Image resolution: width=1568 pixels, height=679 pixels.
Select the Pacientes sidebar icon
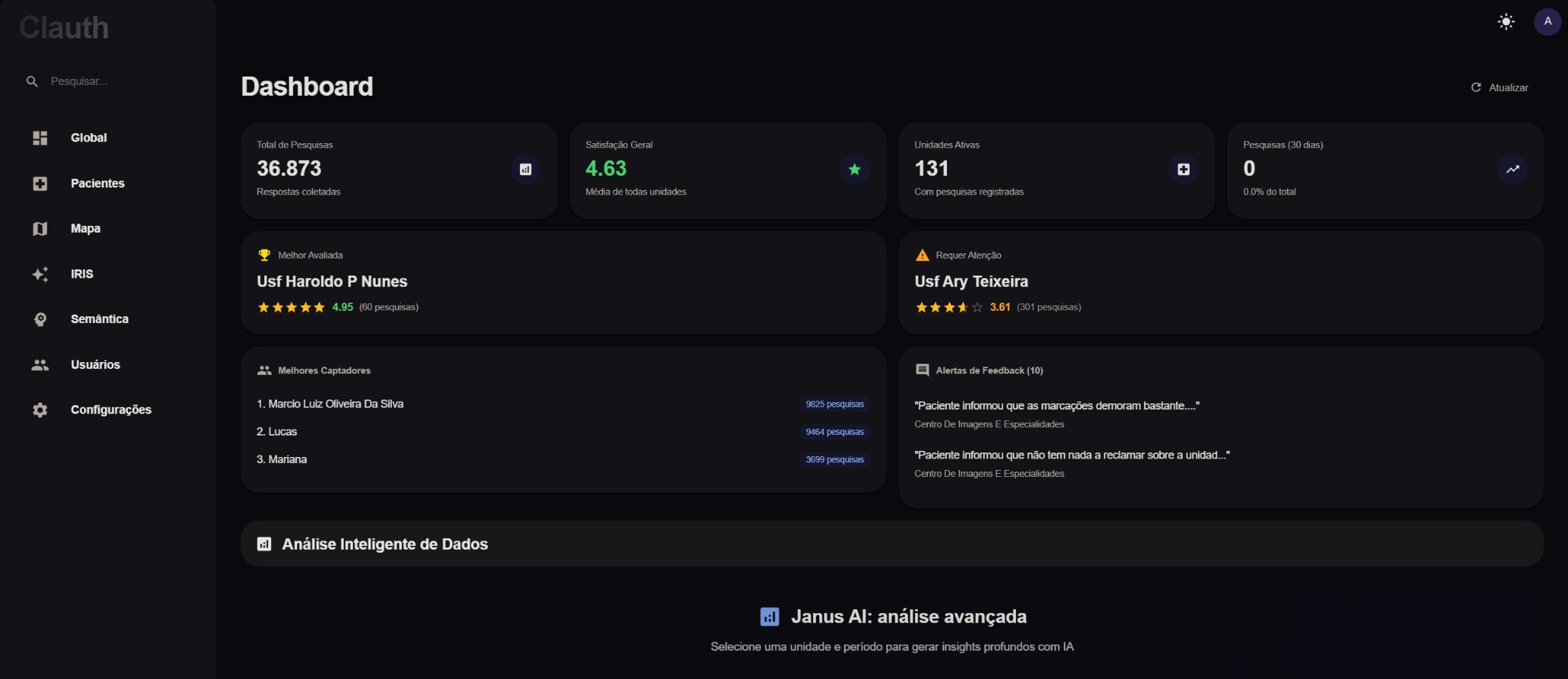[40, 183]
